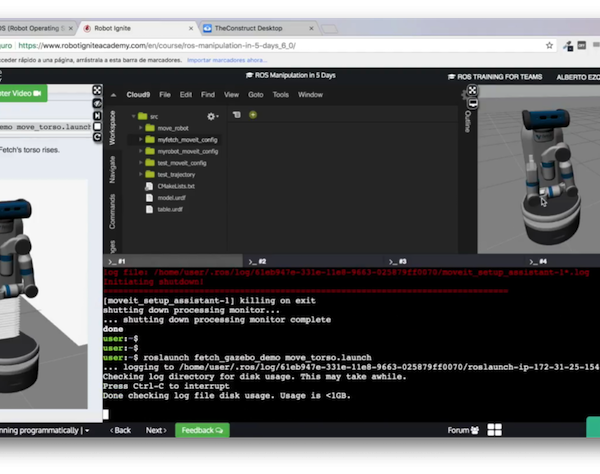Open ROS TRAINING FOR TEAMS link
Viewport: 600px width, 474px height.
495,77
